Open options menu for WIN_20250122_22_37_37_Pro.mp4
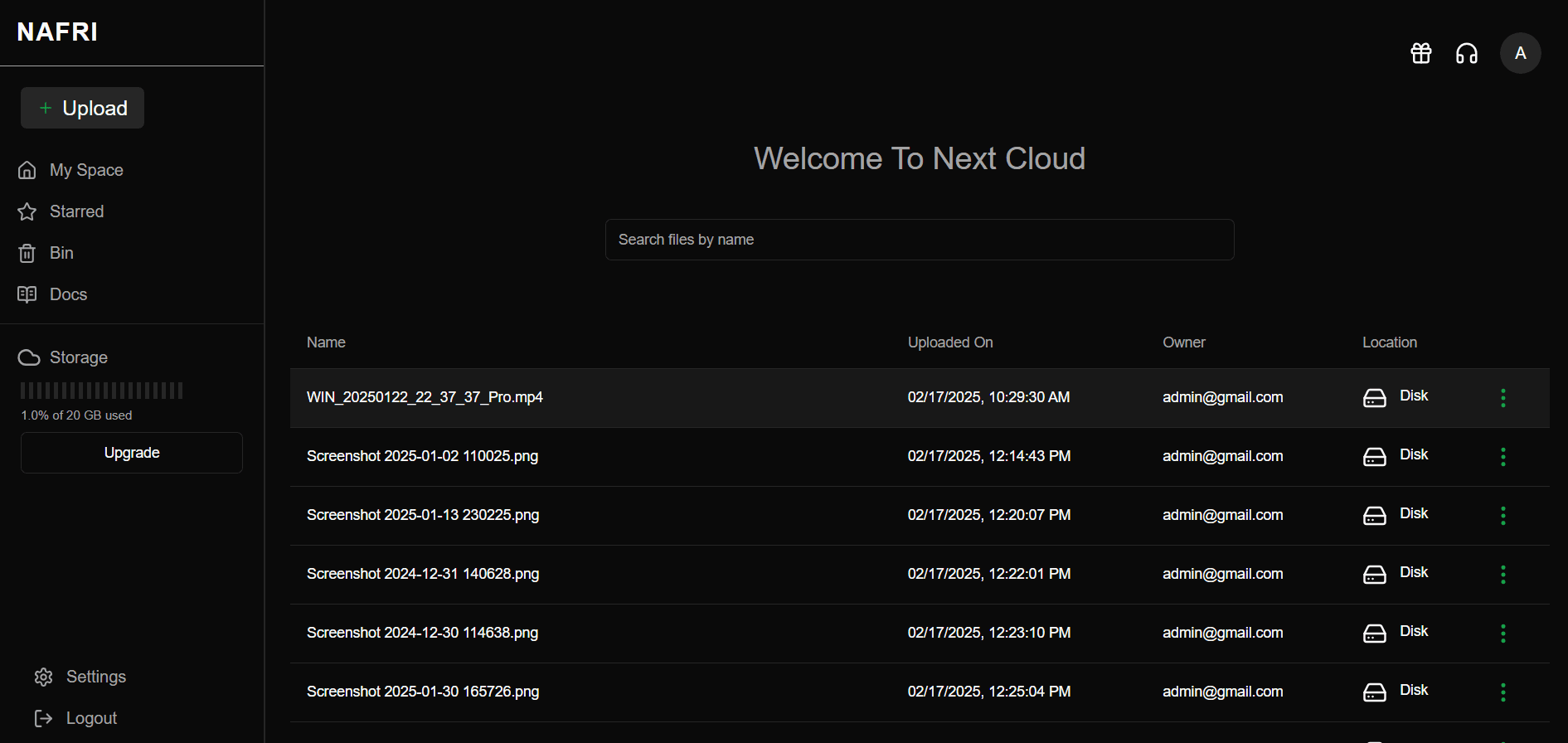Viewport: 1568px width, 743px height. point(1502,398)
